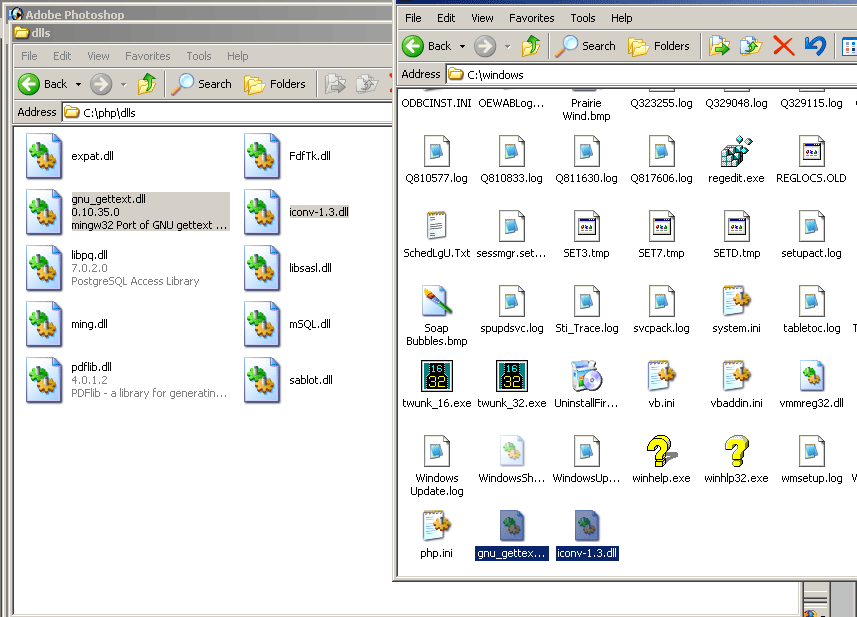Viewport: 857px width, 617px height.
Task: Select sablot.dll file icon
Action: [x=262, y=380]
